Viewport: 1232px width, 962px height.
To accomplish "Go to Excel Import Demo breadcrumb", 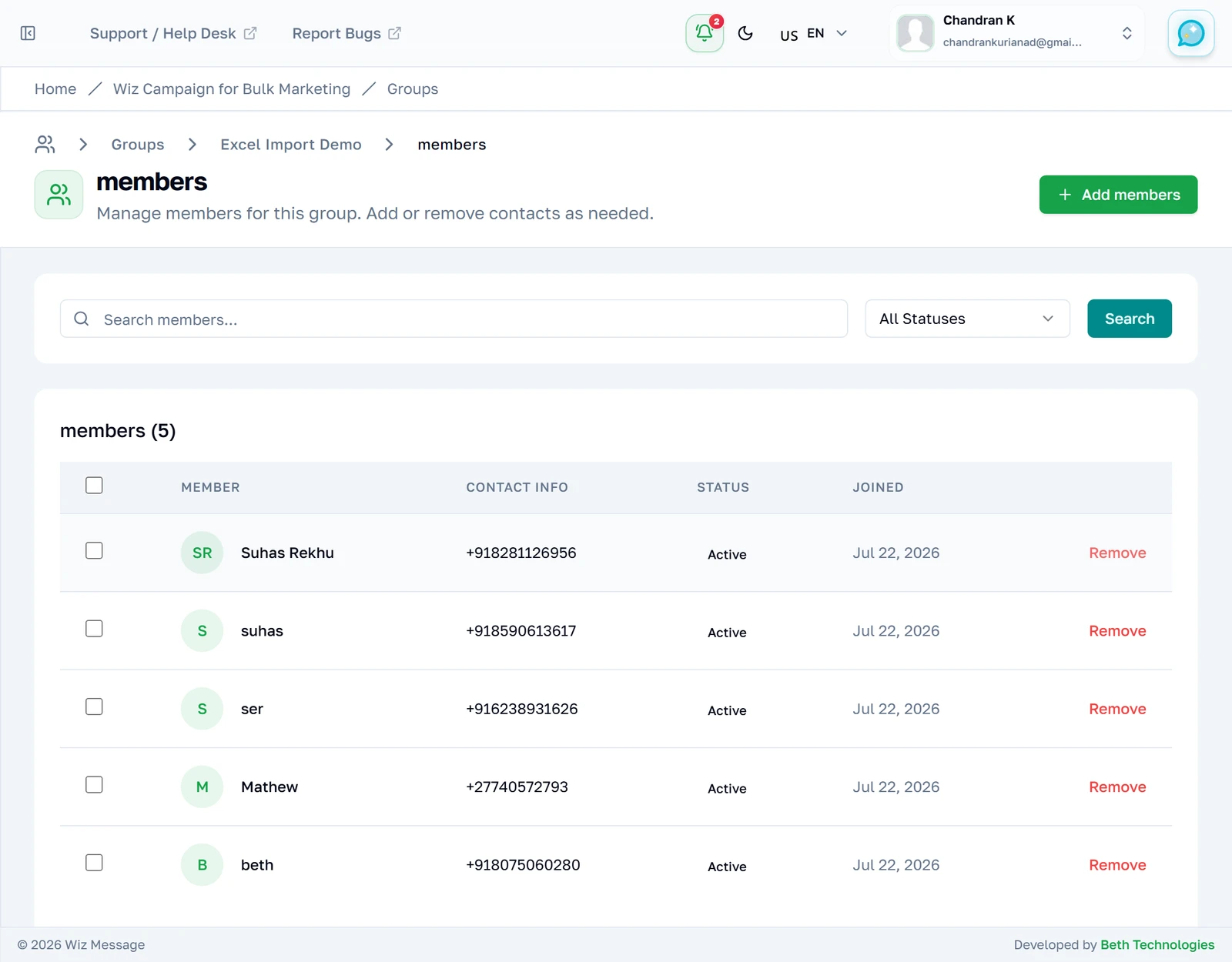I will click(291, 145).
